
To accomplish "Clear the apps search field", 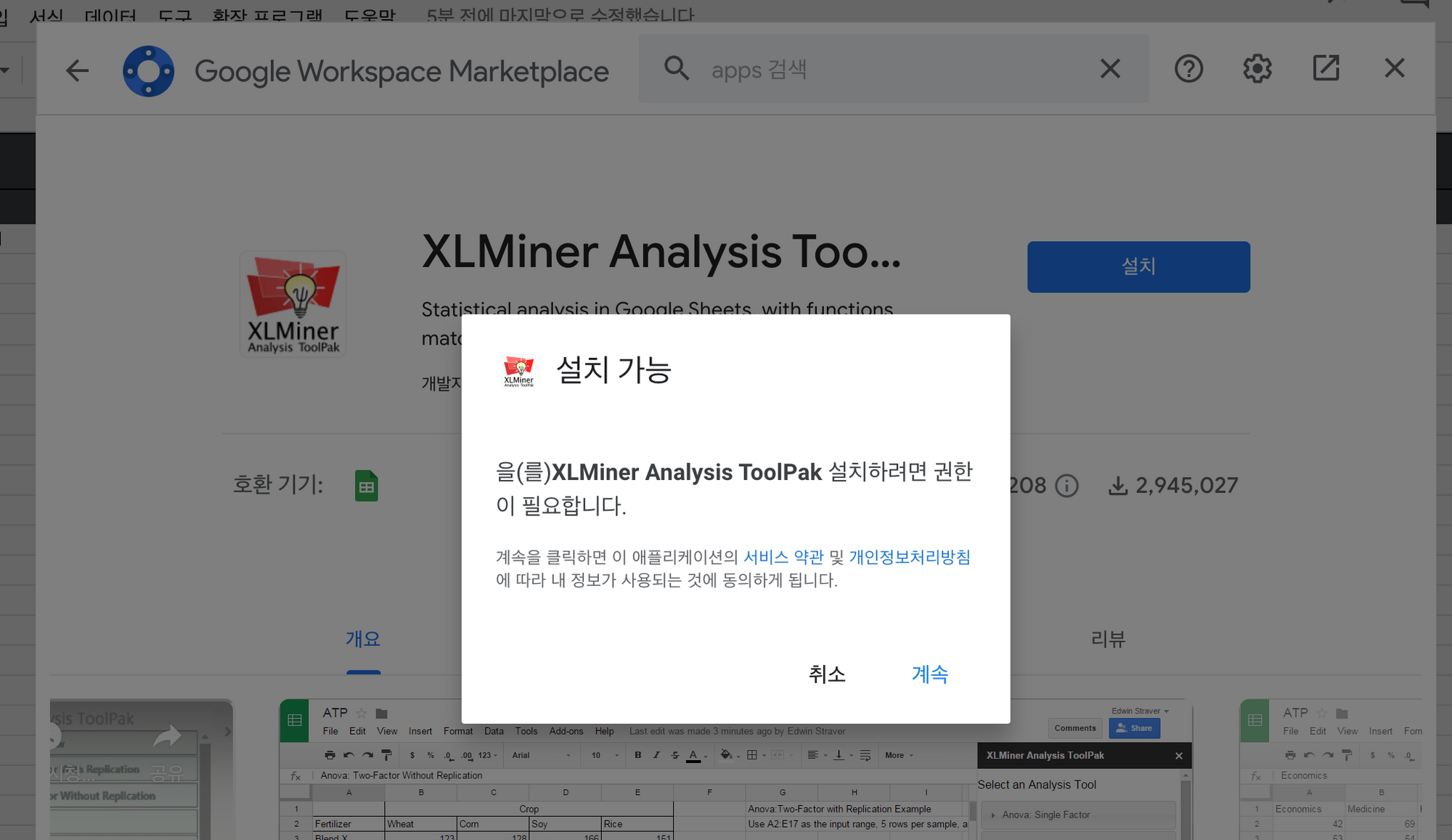I will click(1109, 69).
